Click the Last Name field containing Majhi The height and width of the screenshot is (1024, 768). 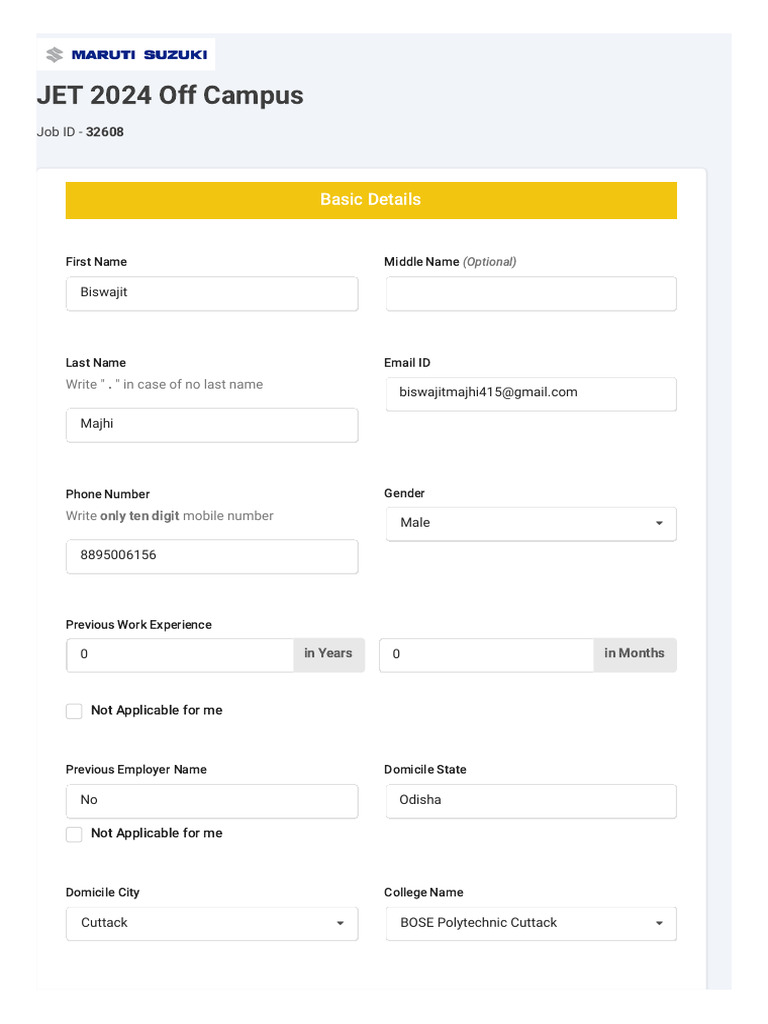(212, 425)
